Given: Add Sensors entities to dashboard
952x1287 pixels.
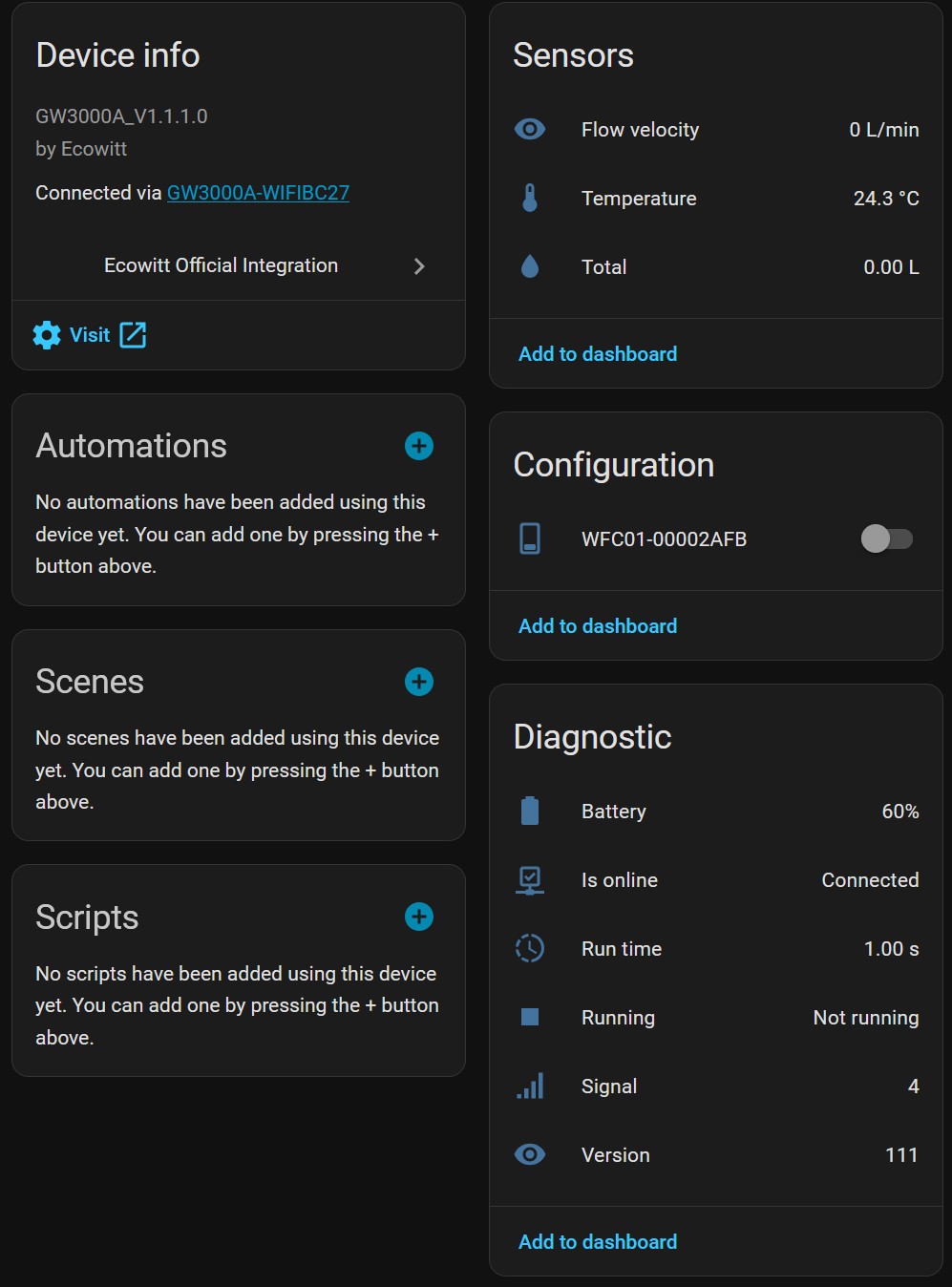Looking at the screenshot, I should (598, 354).
